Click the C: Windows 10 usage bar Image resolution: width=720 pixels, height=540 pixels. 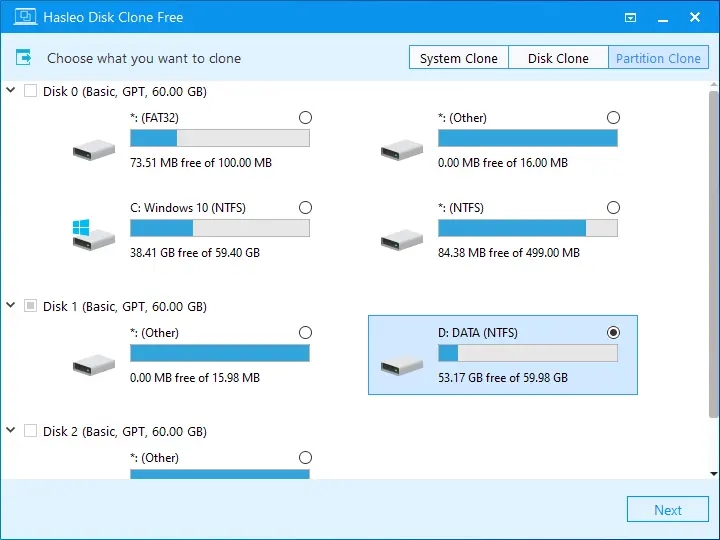[x=220, y=228]
